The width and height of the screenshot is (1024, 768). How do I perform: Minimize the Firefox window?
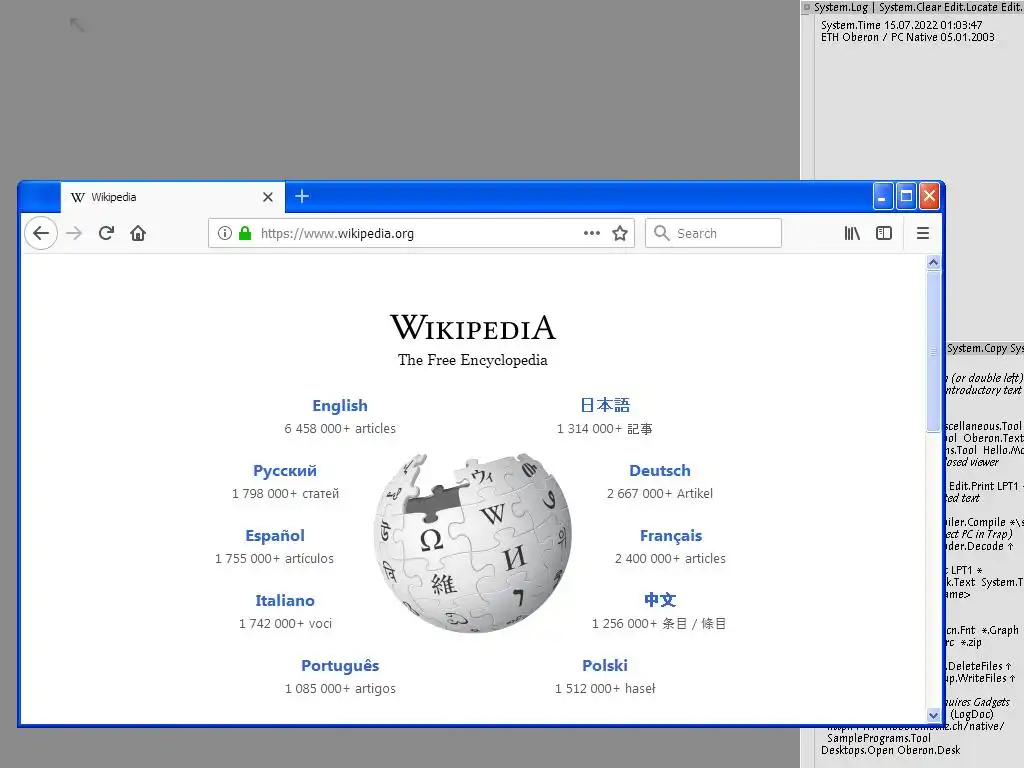882,196
